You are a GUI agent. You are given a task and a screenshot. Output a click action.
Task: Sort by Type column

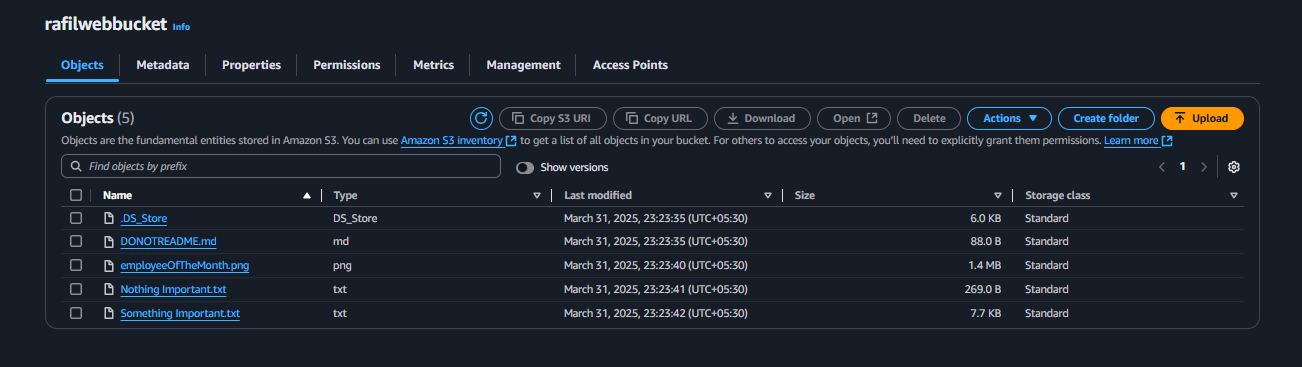[x=345, y=196]
